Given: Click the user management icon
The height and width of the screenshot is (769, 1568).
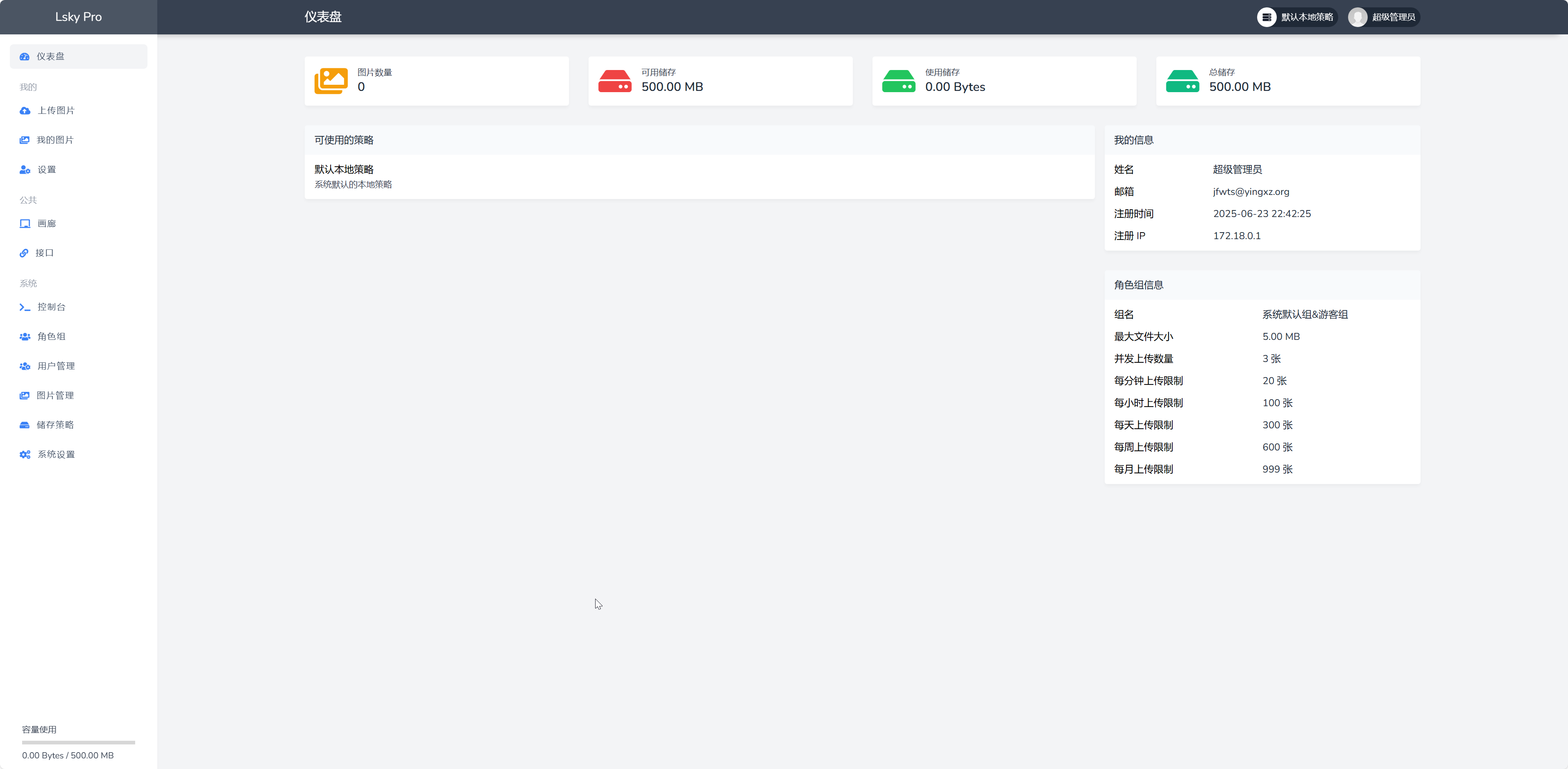Looking at the screenshot, I should pyautogui.click(x=25, y=366).
